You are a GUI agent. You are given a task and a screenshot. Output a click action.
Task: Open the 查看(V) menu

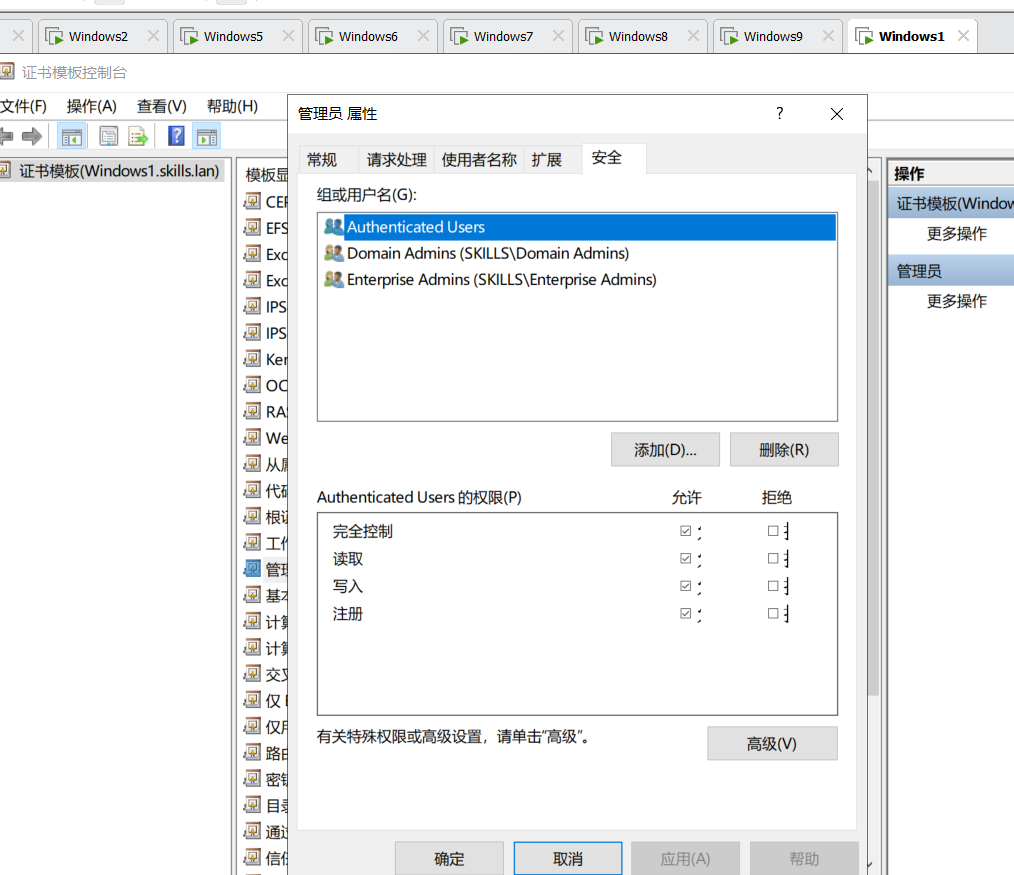pos(162,106)
